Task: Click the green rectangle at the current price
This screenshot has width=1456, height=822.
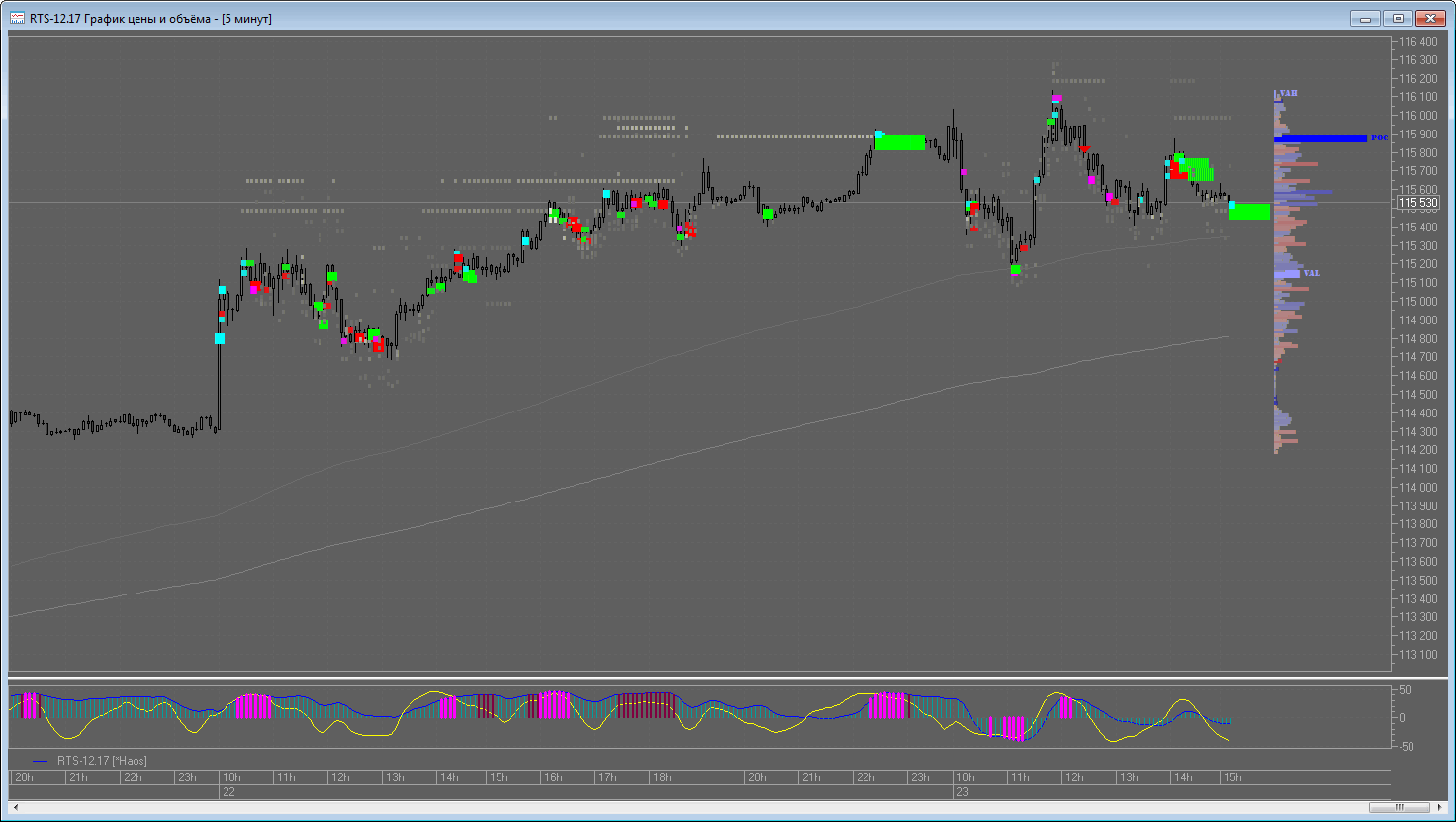Action: [x=1249, y=212]
